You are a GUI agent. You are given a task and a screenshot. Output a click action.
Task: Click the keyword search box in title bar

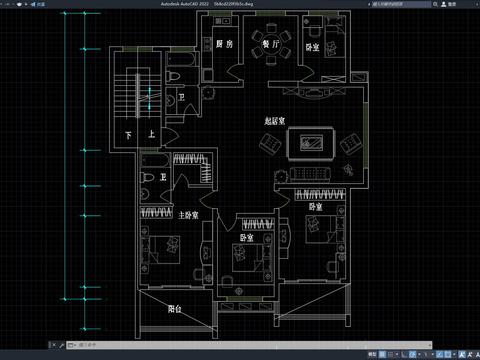coord(401,4)
